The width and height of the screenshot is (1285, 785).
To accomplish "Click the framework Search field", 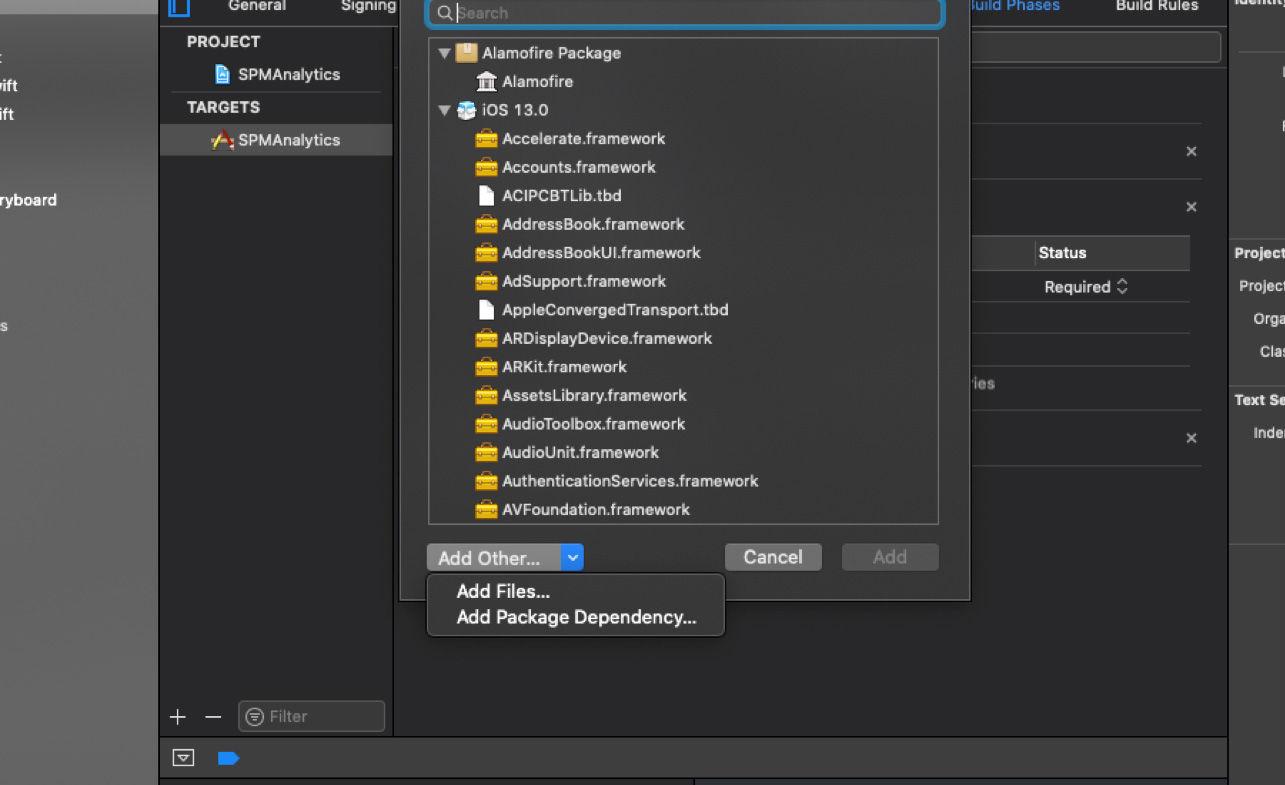I will [x=684, y=13].
